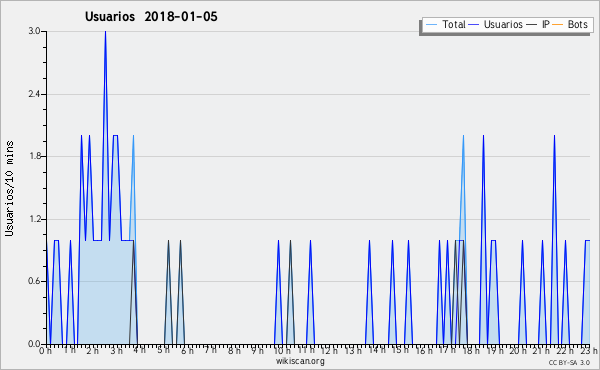Viewport: 600px width, 370px height.
Task: Select the 'Usuarios' legend entry
Action: tap(503, 24)
